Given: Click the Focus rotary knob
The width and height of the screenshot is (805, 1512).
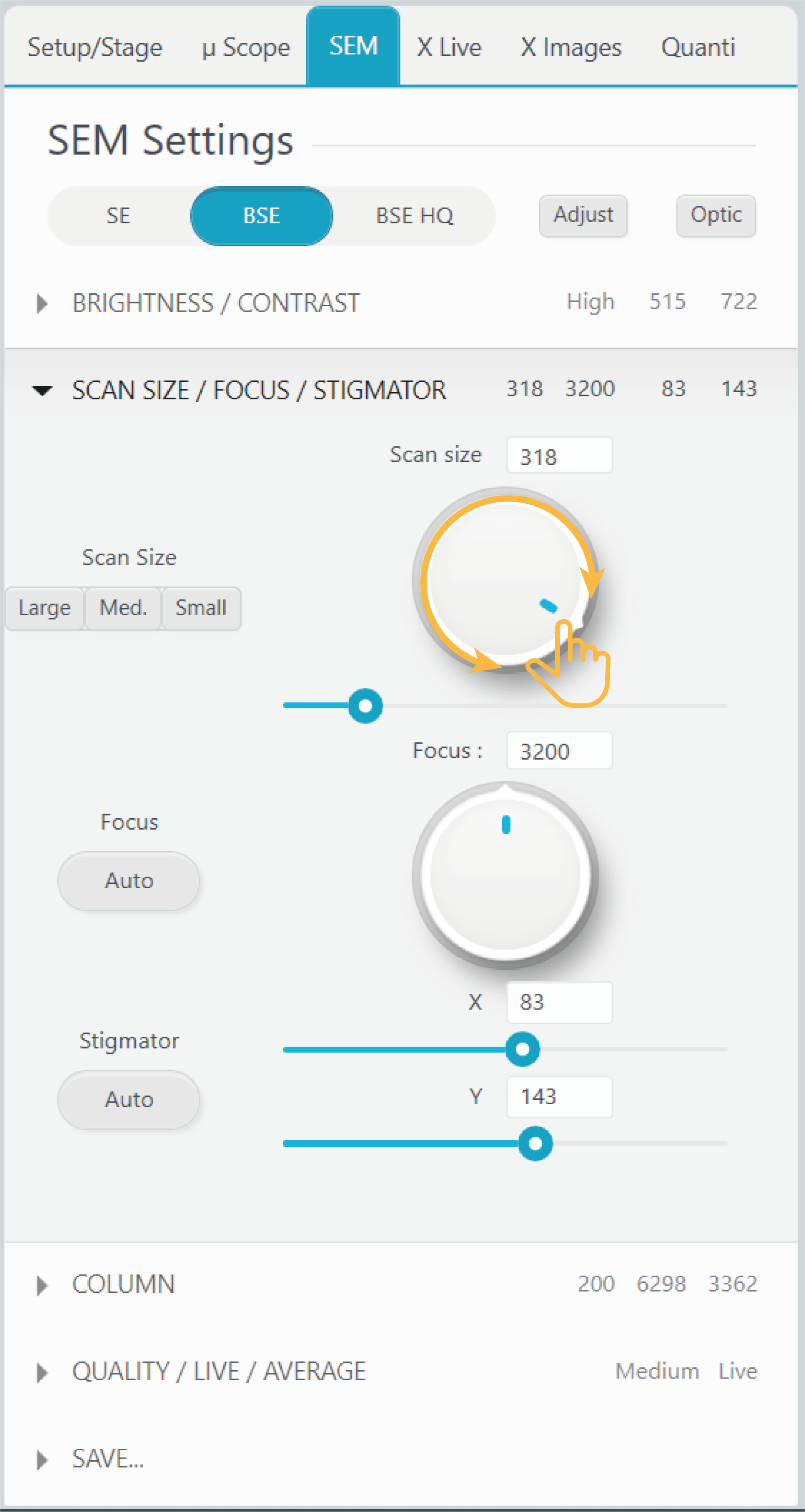Looking at the screenshot, I should coord(505,874).
